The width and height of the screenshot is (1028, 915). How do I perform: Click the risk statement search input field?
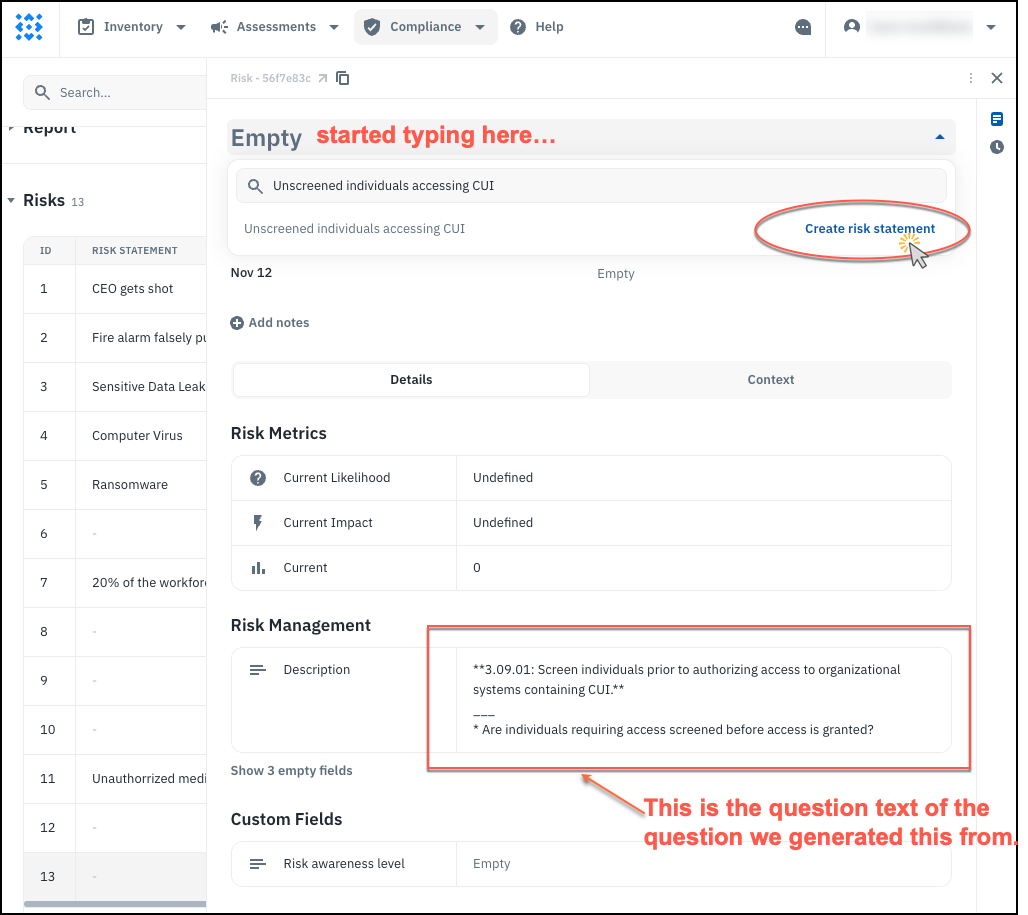pyautogui.click(x=600, y=186)
